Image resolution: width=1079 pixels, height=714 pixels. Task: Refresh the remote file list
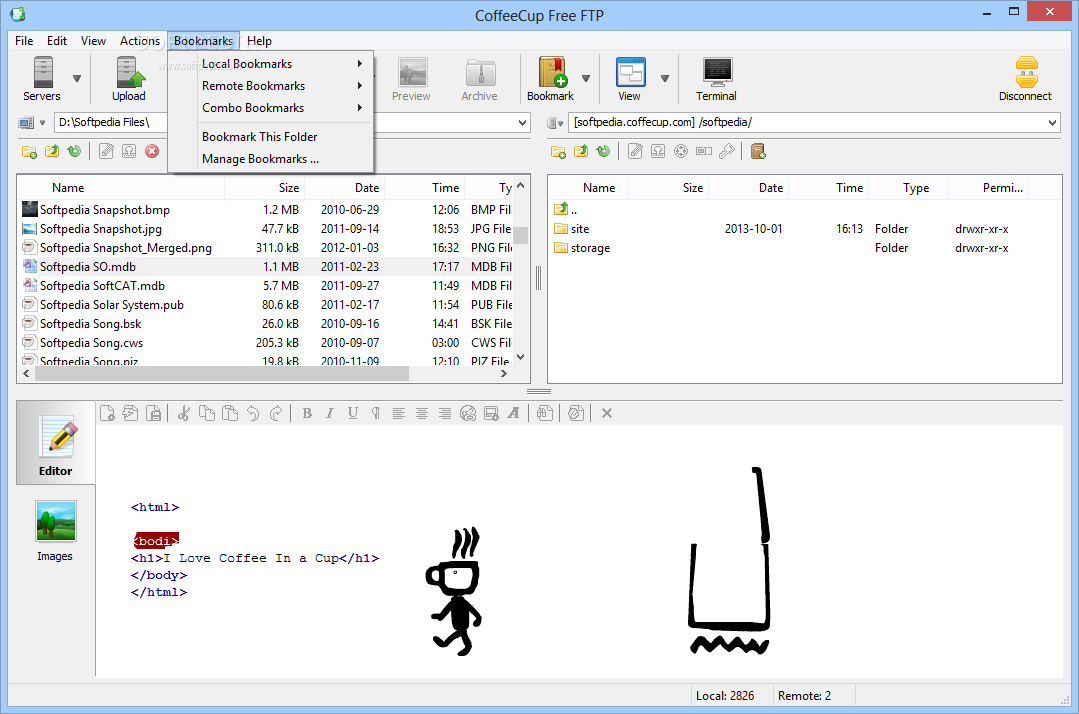pos(603,151)
